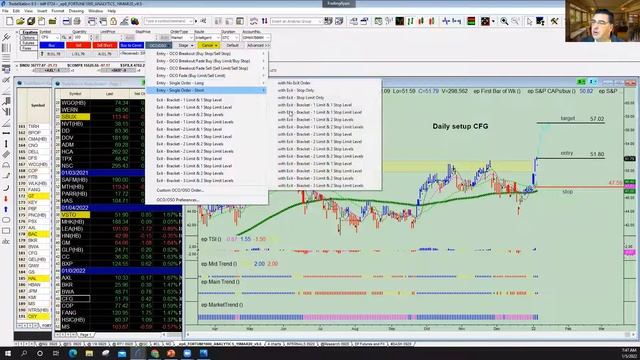Click the red down arrow drawing tool
Image resolution: width=640 pixels, height=360 pixels.
click(x=6, y=198)
